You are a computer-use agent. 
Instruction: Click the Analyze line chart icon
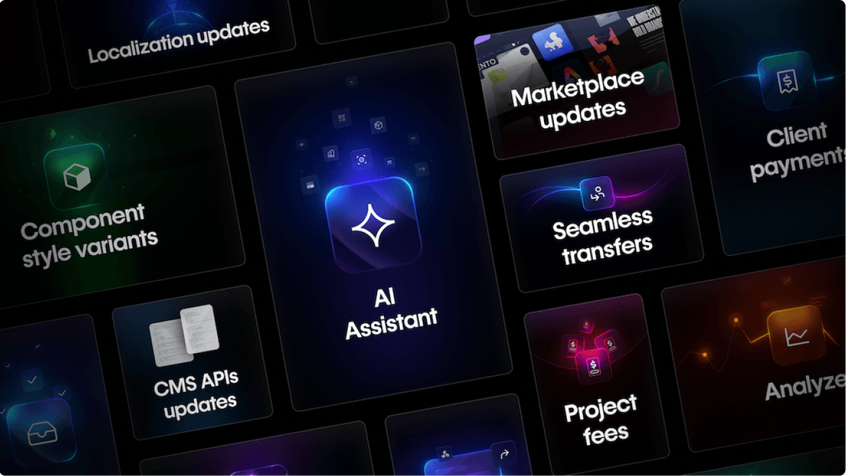797,337
